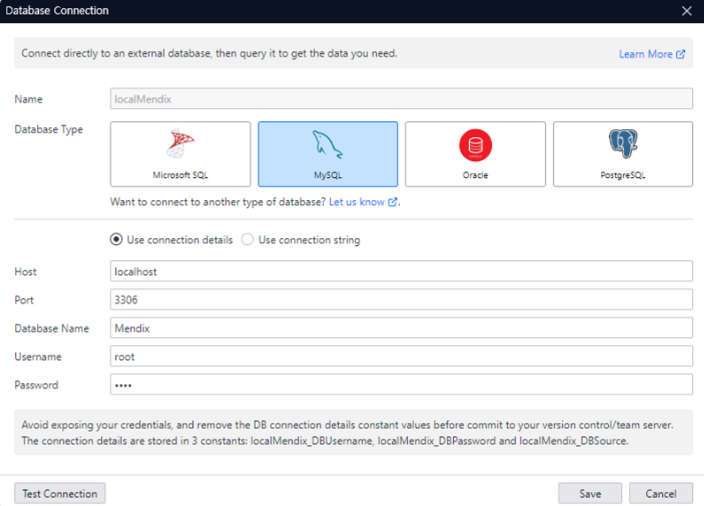The image size is (704, 506).
Task: Click the Database Type label
Action: click(x=48, y=130)
